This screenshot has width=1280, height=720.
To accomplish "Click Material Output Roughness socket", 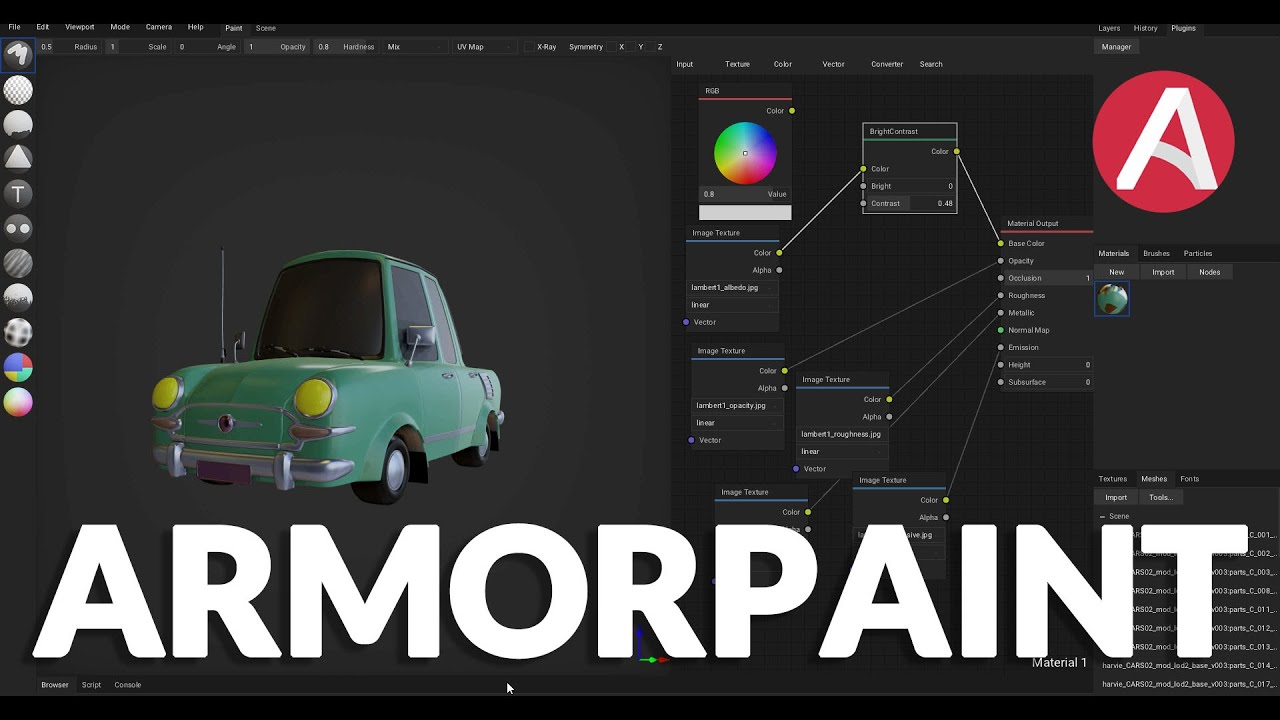I will pos(1000,295).
